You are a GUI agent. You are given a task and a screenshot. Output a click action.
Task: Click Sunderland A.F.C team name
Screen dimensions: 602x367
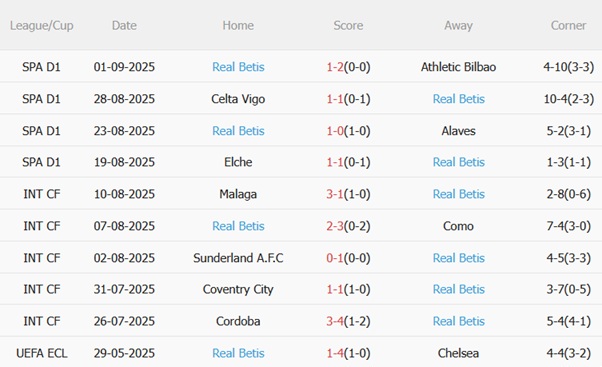click(x=238, y=258)
